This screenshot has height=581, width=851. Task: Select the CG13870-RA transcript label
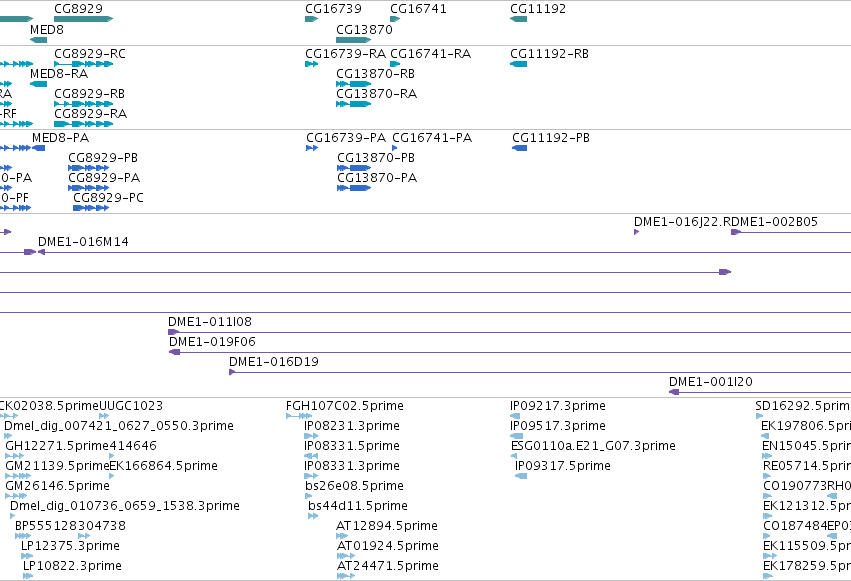(x=377, y=94)
